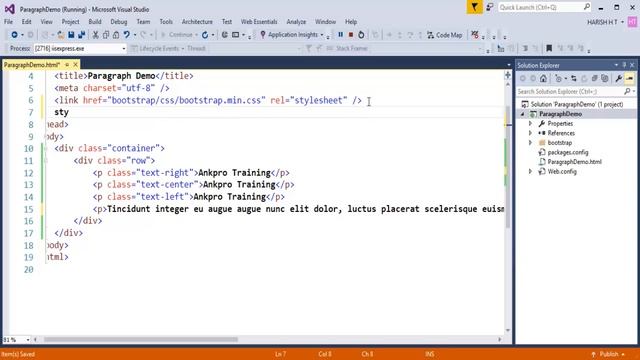Pause debugging with Break All icon
This screenshot has width=640, height=360.
(340, 35)
